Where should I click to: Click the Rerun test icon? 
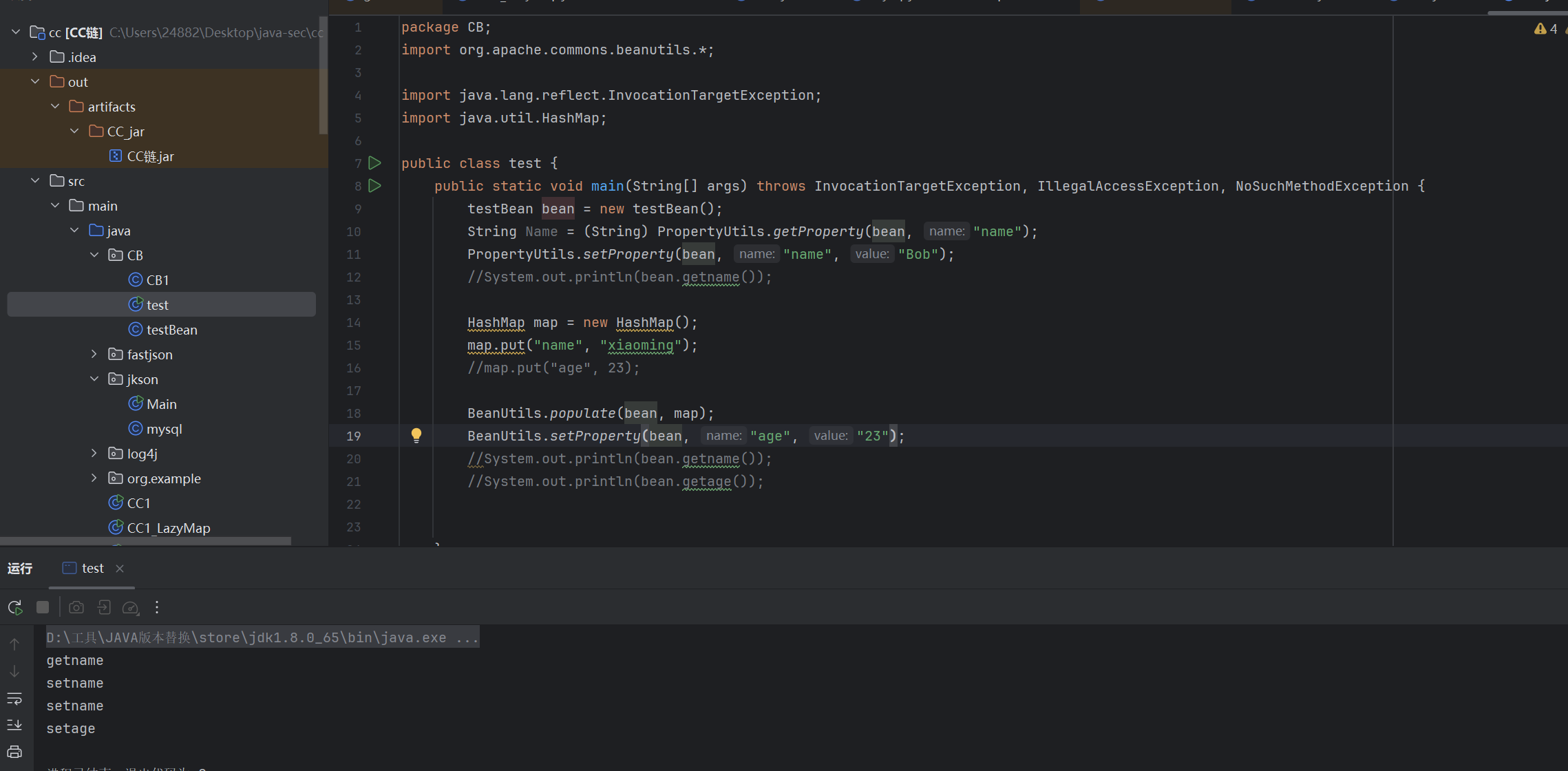pyautogui.click(x=15, y=607)
